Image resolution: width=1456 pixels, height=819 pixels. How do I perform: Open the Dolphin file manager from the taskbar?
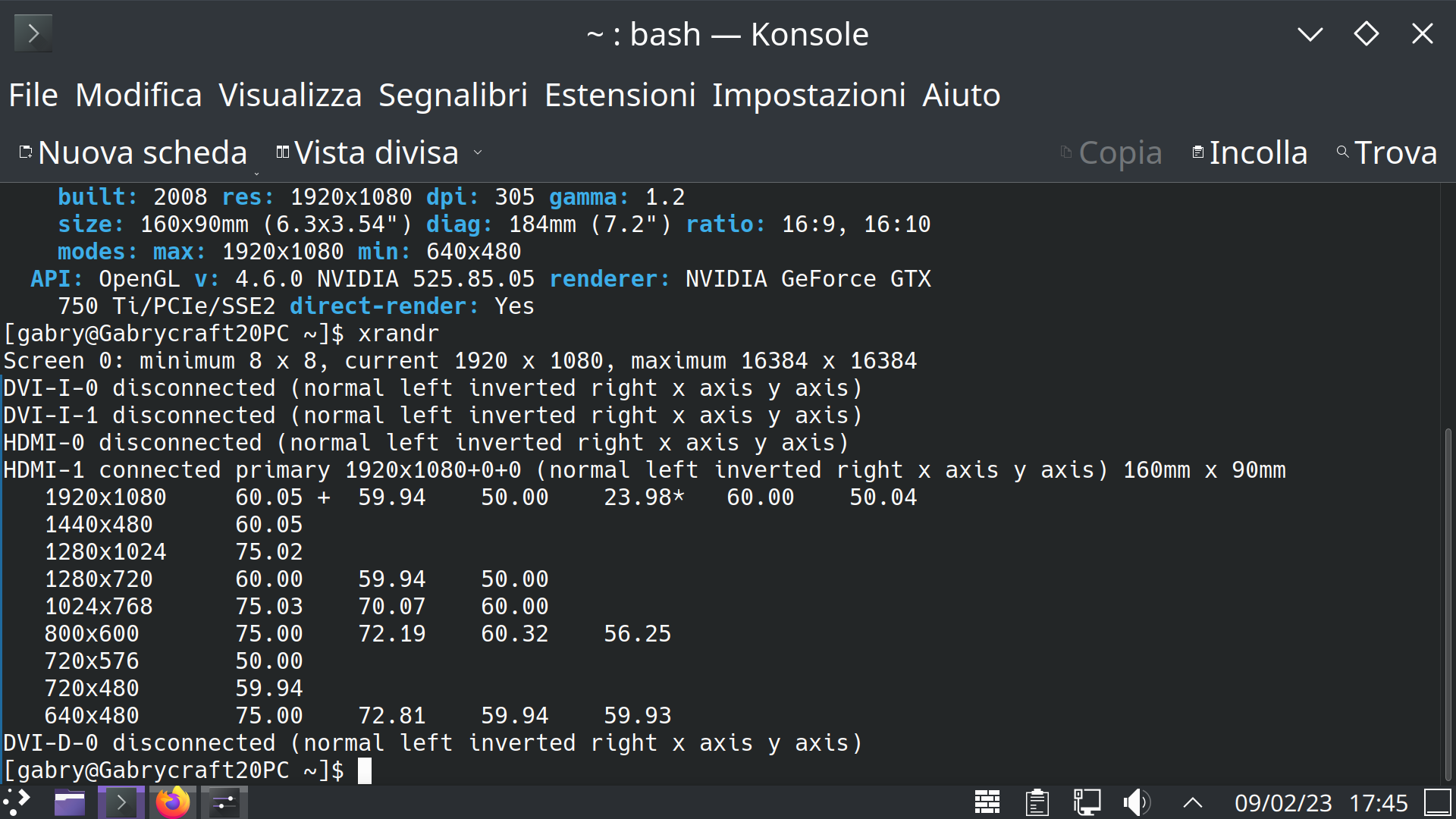(70, 802)
